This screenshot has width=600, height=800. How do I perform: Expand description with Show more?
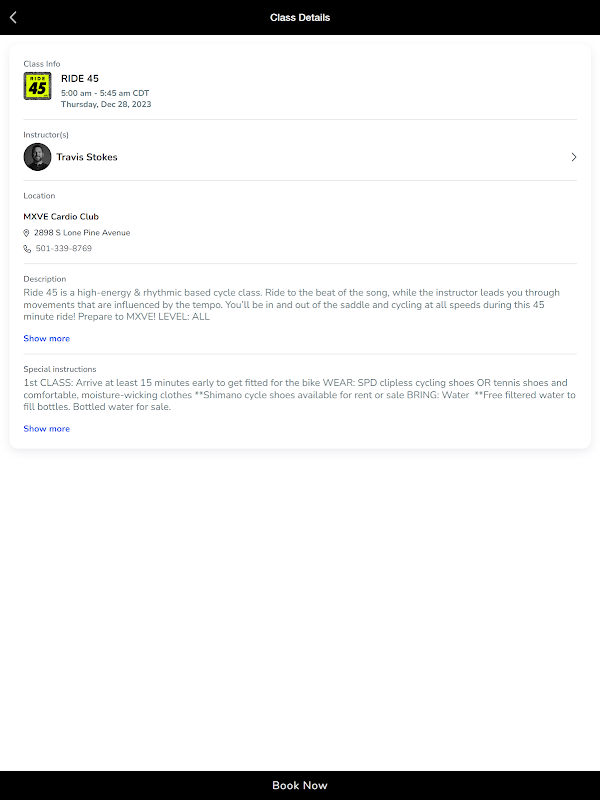coord(46,339)
